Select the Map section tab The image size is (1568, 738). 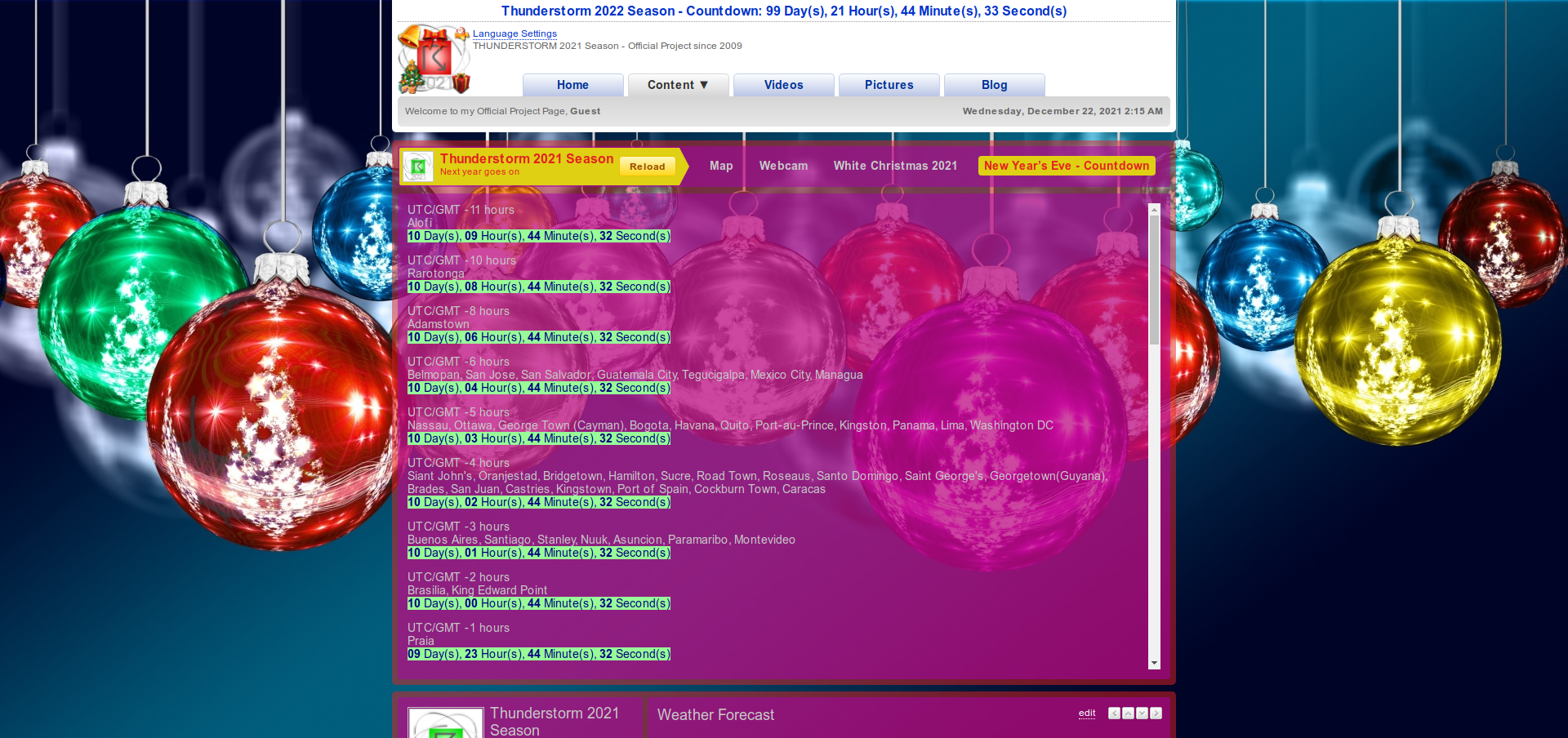[721, 166]
